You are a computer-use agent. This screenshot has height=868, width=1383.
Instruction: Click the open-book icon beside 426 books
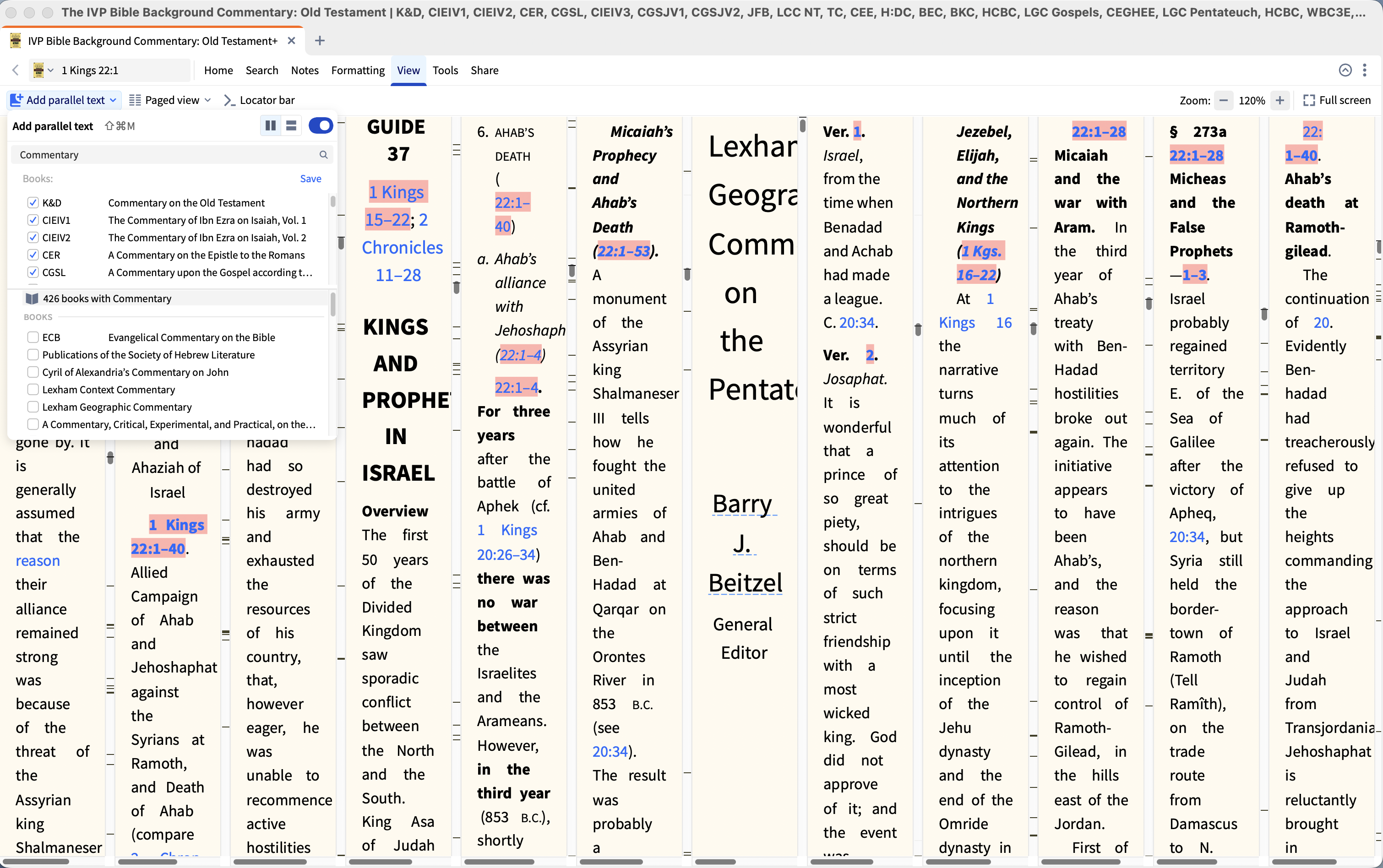(x=32, y=298)
